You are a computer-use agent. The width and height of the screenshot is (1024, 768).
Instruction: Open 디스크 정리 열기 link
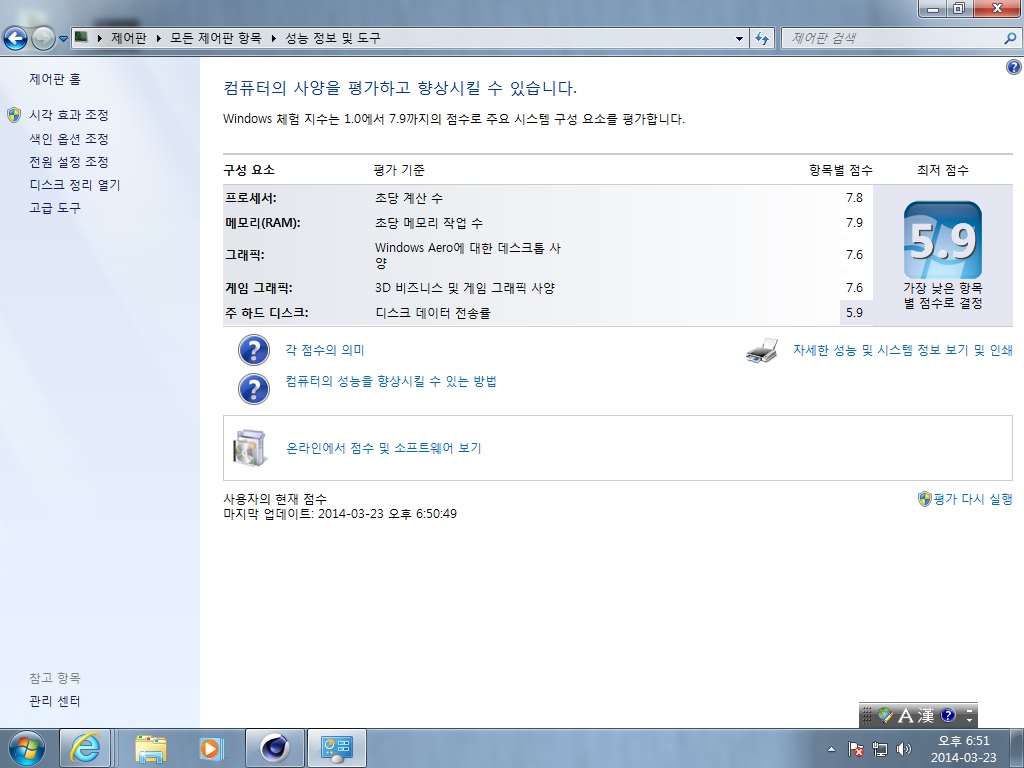75,185
